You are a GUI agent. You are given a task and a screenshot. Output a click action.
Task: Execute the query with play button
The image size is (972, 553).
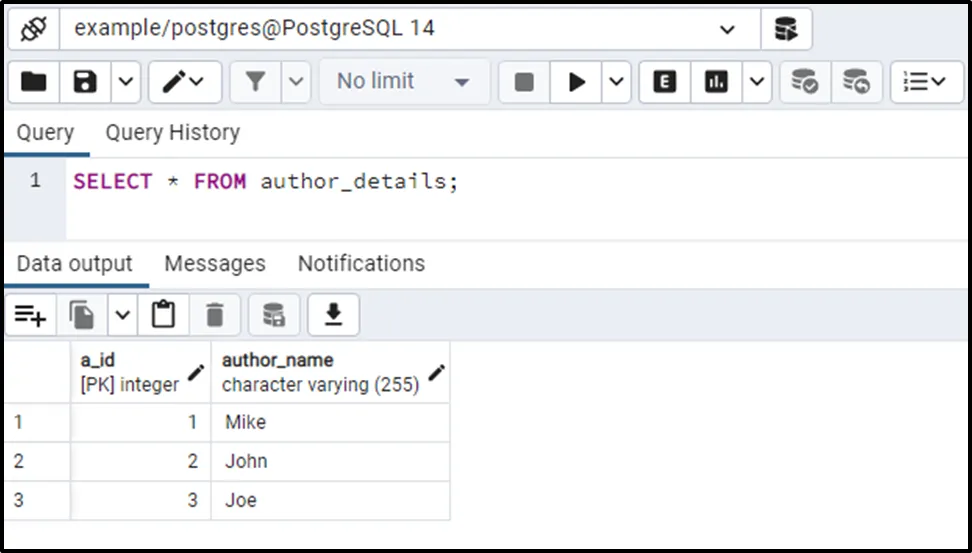[577, 82]
